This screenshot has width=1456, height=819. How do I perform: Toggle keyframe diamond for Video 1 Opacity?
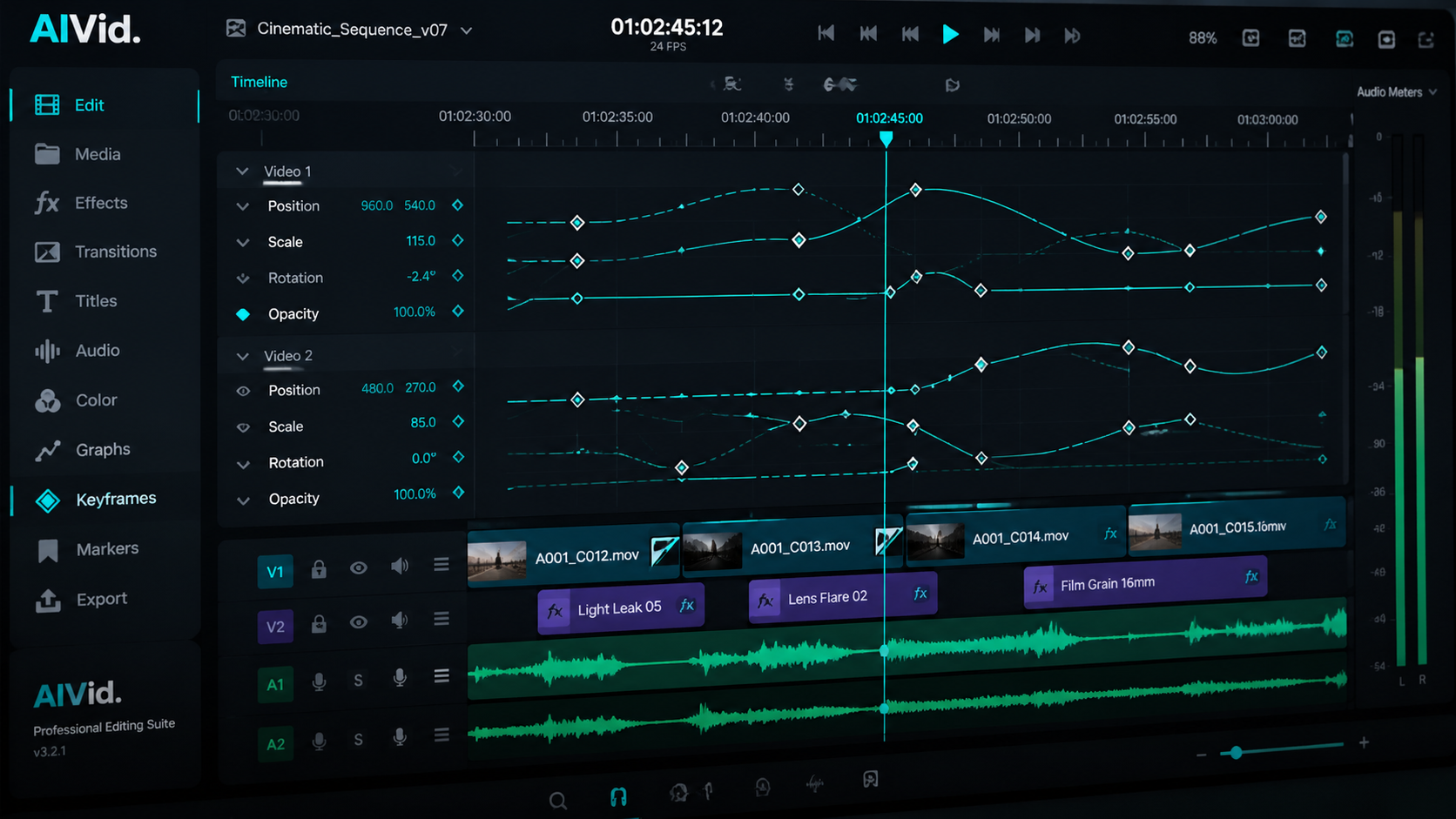pyautogui.click(x=458, y=311)
